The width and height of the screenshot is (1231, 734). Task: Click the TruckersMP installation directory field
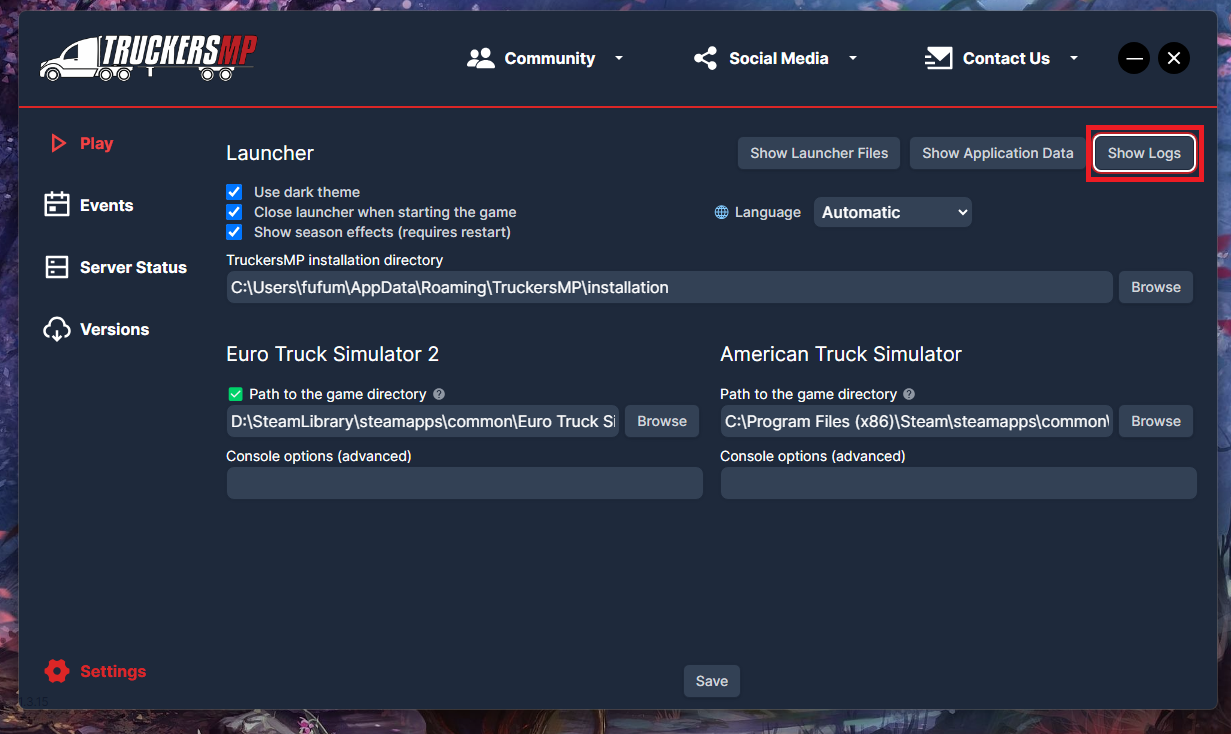670,287
